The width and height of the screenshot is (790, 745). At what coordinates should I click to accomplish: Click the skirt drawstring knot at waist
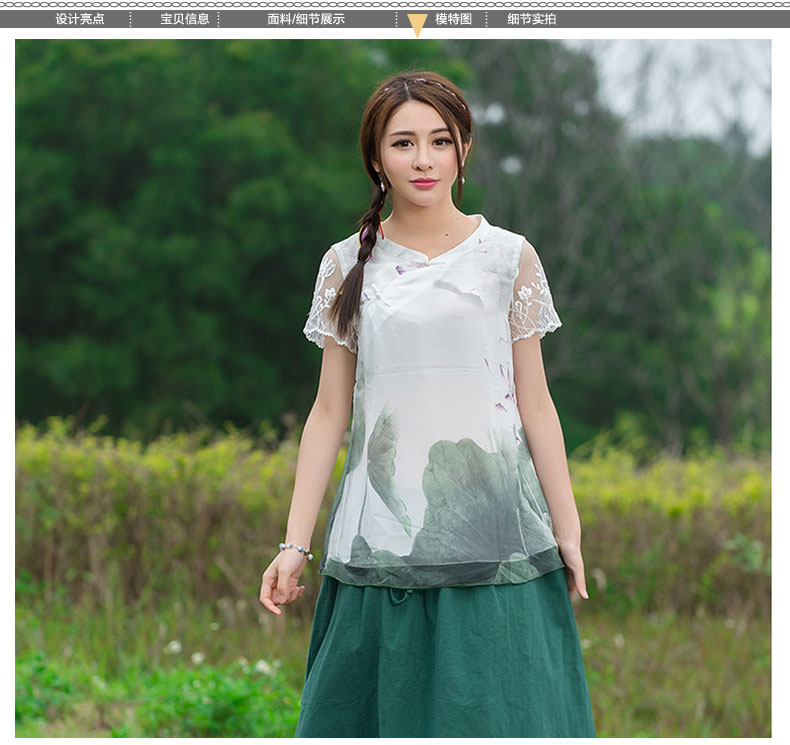(399, 596)
